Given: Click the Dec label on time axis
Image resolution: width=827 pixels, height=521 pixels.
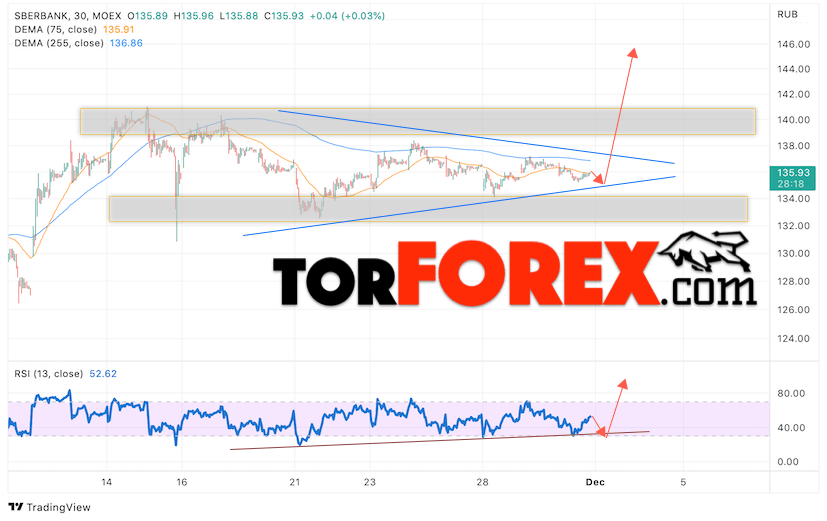Looking at the screenshot, I should click(x=595, y=482).
